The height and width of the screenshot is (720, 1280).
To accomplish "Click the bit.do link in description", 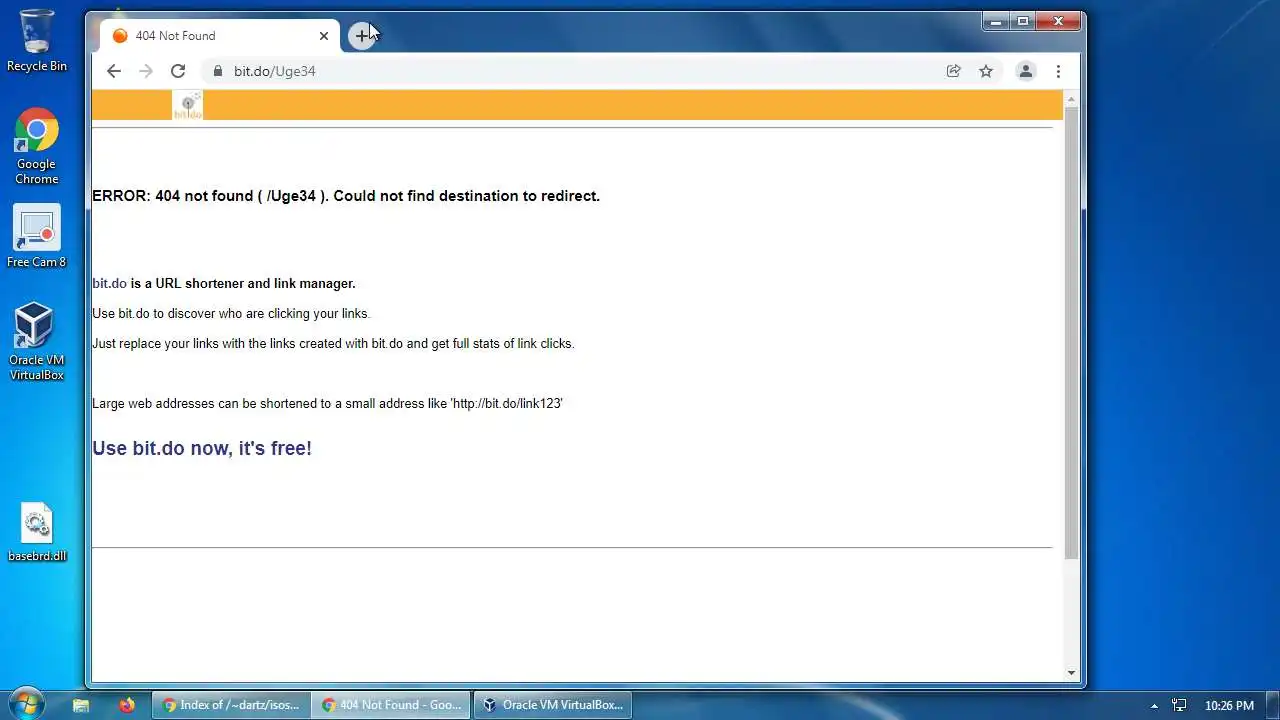I will (109, 283).
